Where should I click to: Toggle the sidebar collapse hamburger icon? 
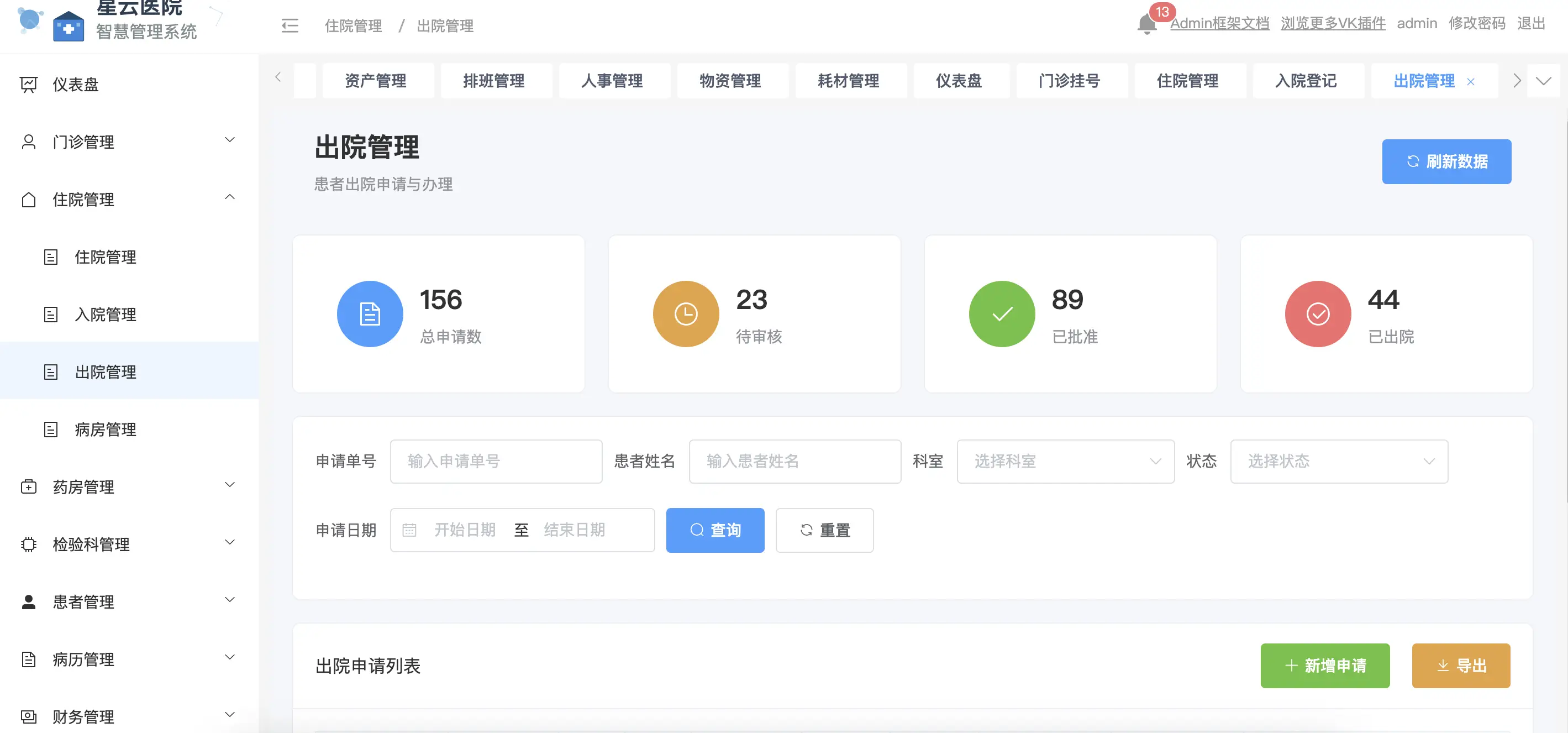(x=290, y=25)
